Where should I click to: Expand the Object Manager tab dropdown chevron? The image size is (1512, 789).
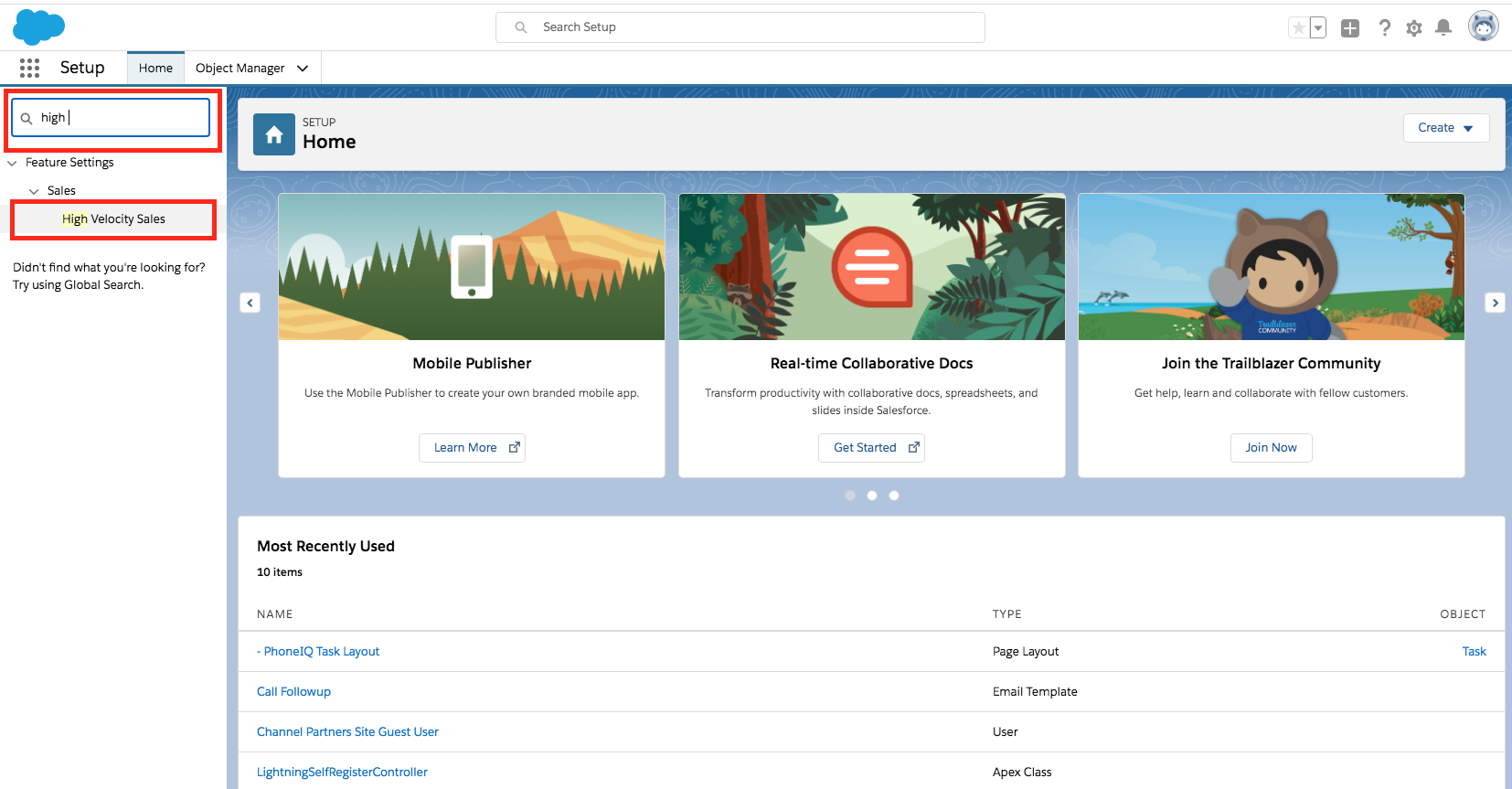click(x=303, y=69)
